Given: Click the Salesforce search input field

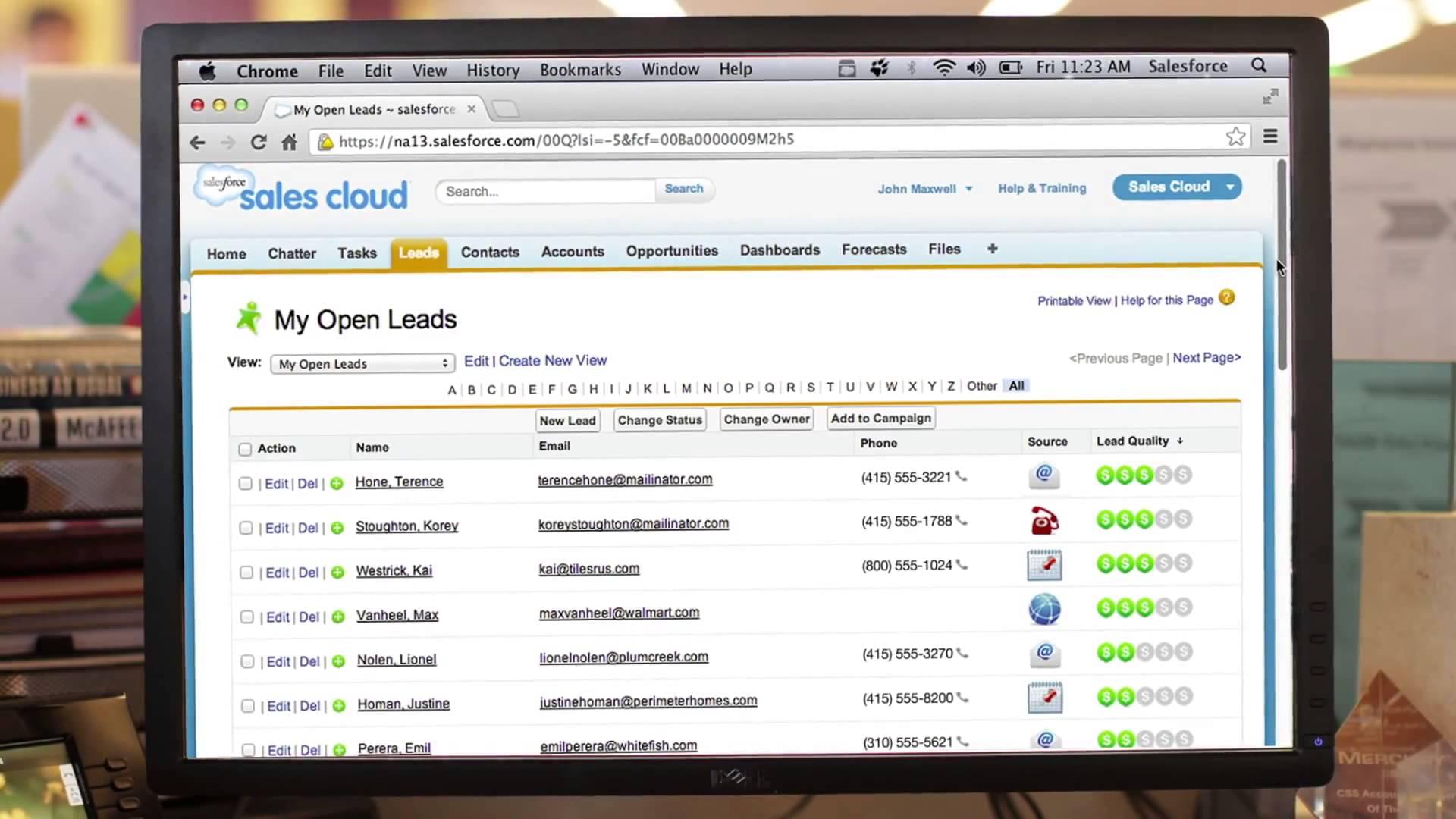Looking at the screenshot, I should click(546, 192).
